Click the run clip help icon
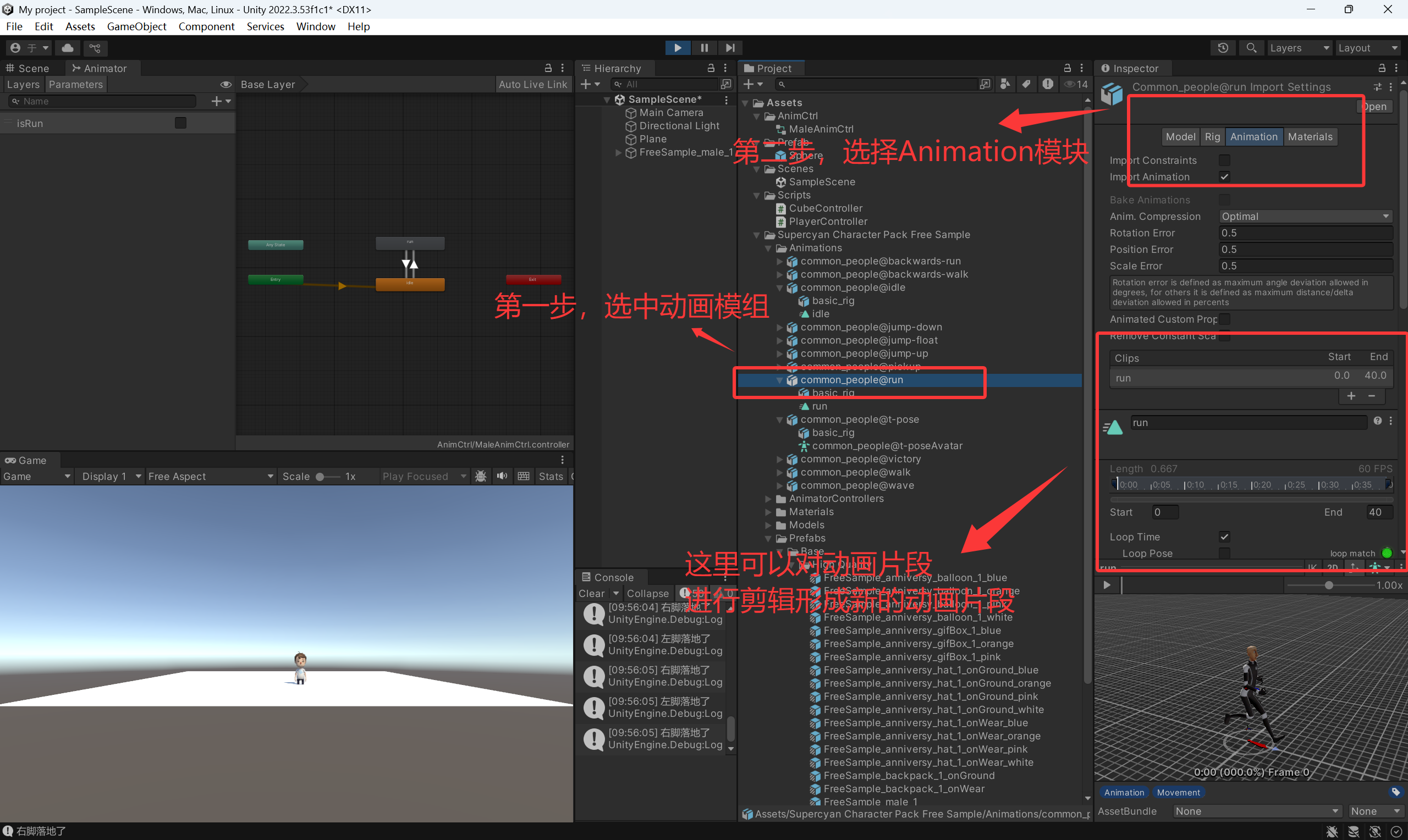The width and height of the screenshot is (1408, 840). click(1377, 421)
